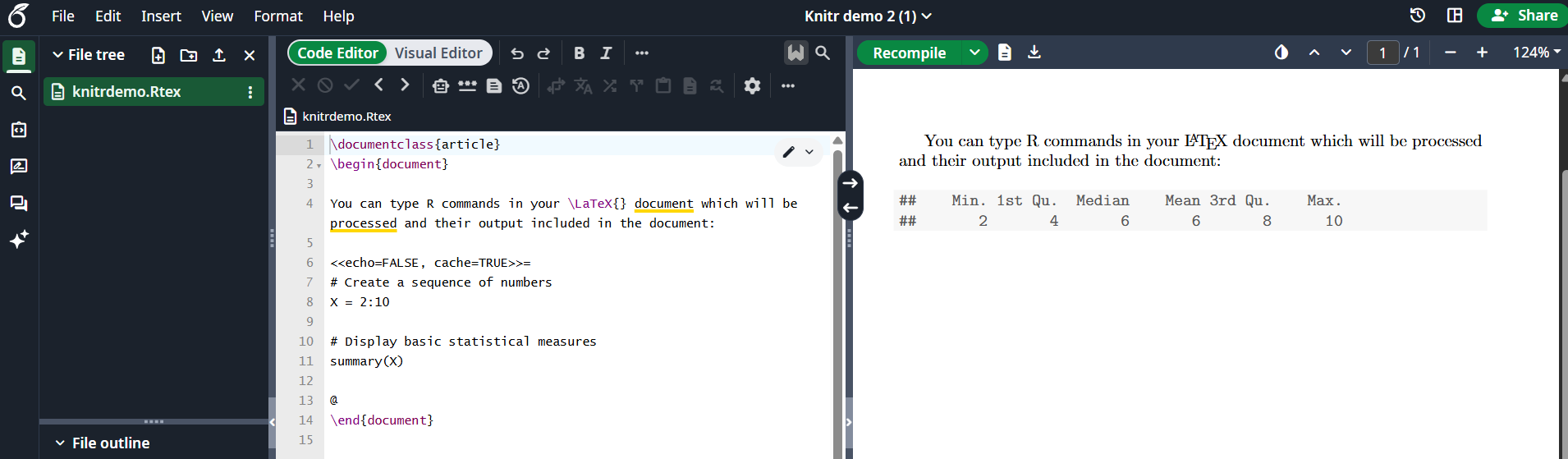Image resolution: width=1568 pixels, height=459 pixels.
Task: Open the View menu
Action: (218, 16)
